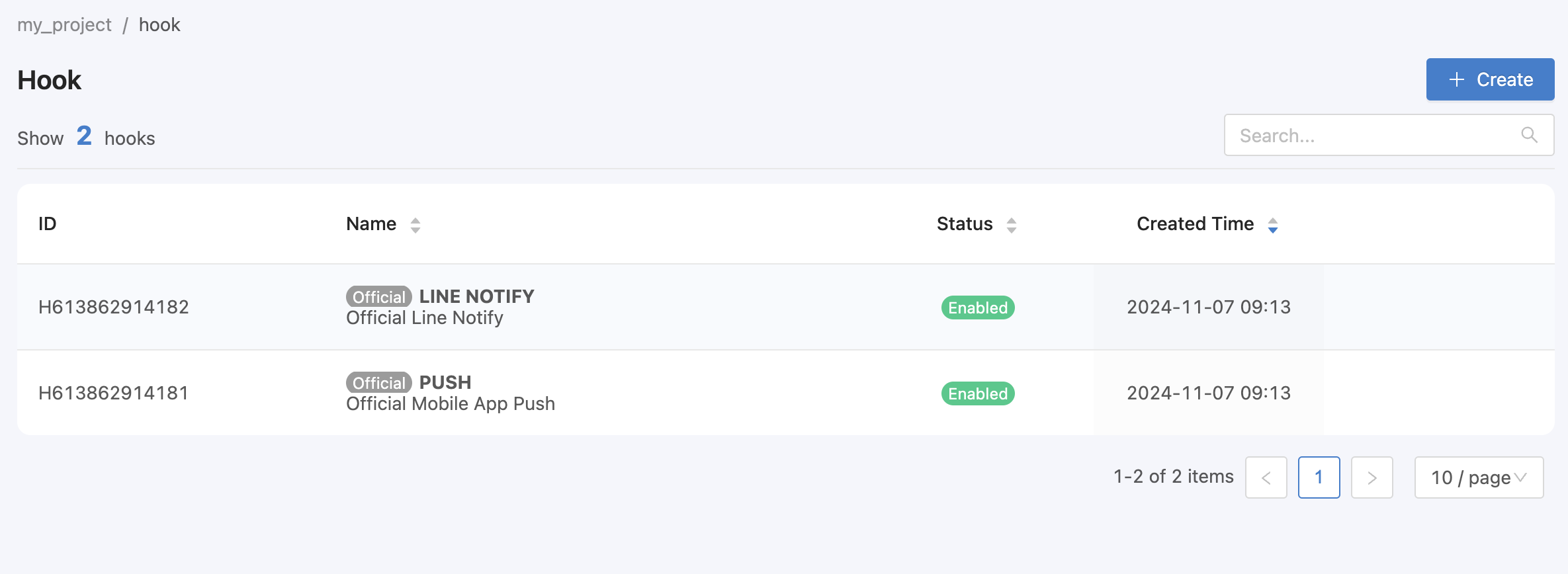Go to previous page arrow
Image resolution: width=1568 pixels, height=574 pixels.
(x=1266, y=477)
